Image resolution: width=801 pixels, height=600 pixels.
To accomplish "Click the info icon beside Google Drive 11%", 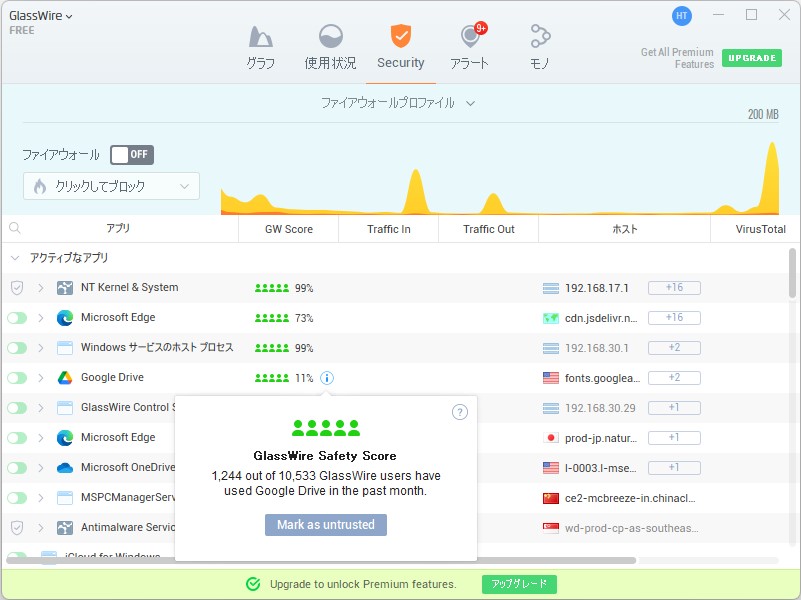I will point(327,378).
